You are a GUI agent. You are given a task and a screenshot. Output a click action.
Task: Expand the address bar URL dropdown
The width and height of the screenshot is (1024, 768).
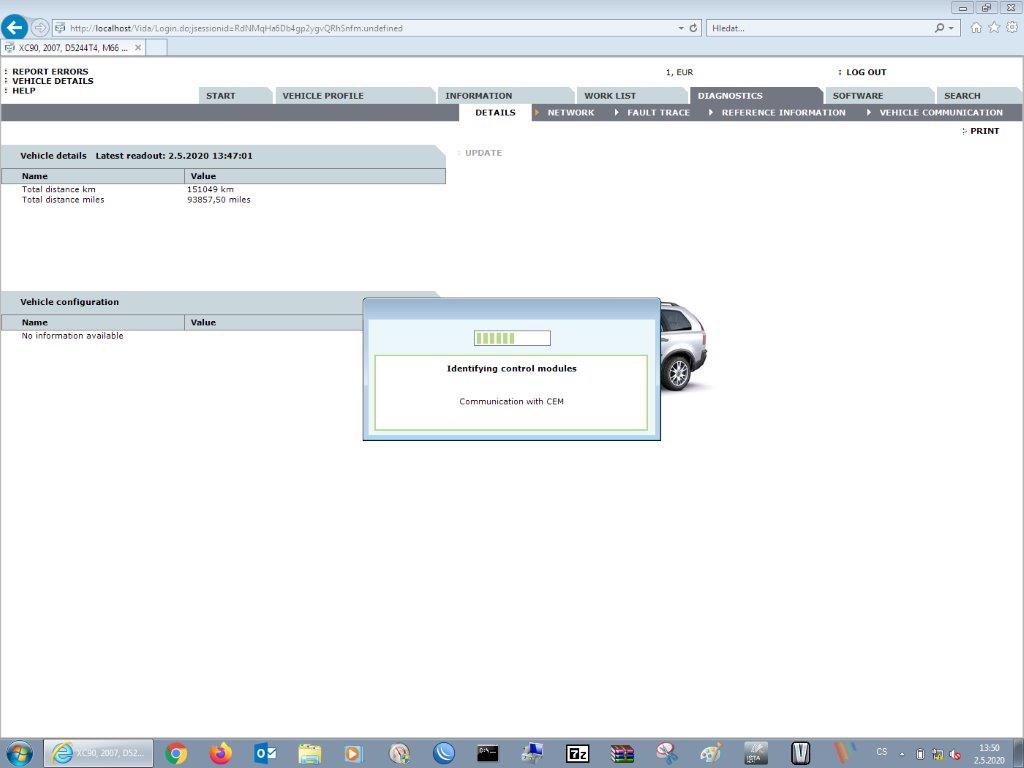tap(681, 28)
